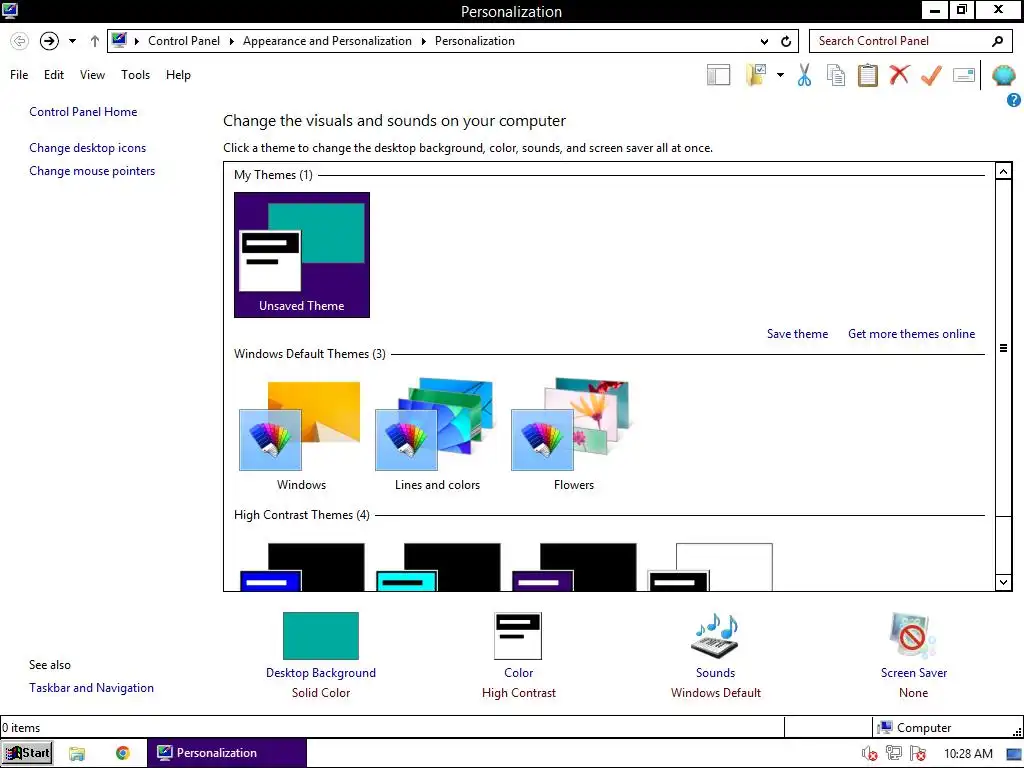Click the globe shell icon in toolbar
Image resolution: width=1024 pixels, height=768 pixels.
click(x=1004, y=75)
